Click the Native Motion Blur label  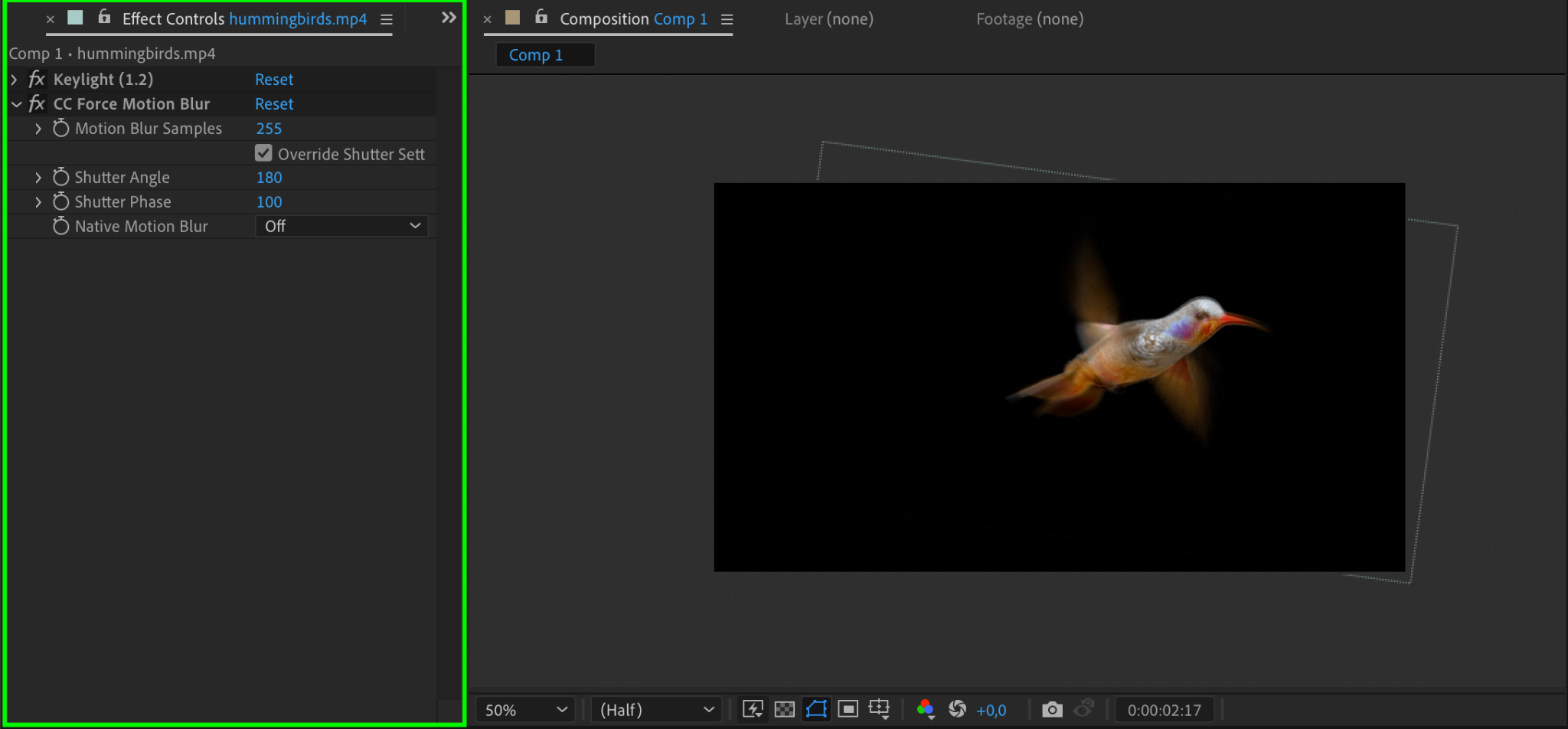pyautogui.click(x=141, y=226)
